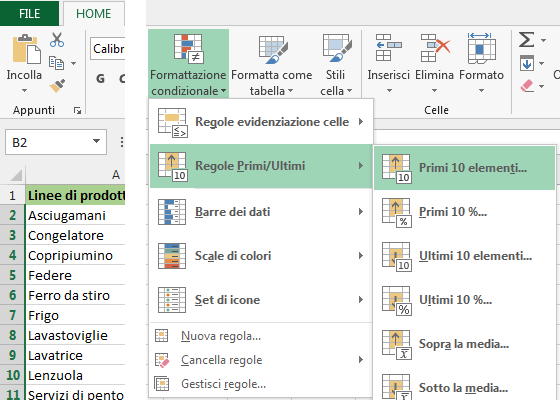This screenshot has height=400, width=560.
Task: Click the Formato cells icon
Action: pyautogui.click(x=481, y=48)
